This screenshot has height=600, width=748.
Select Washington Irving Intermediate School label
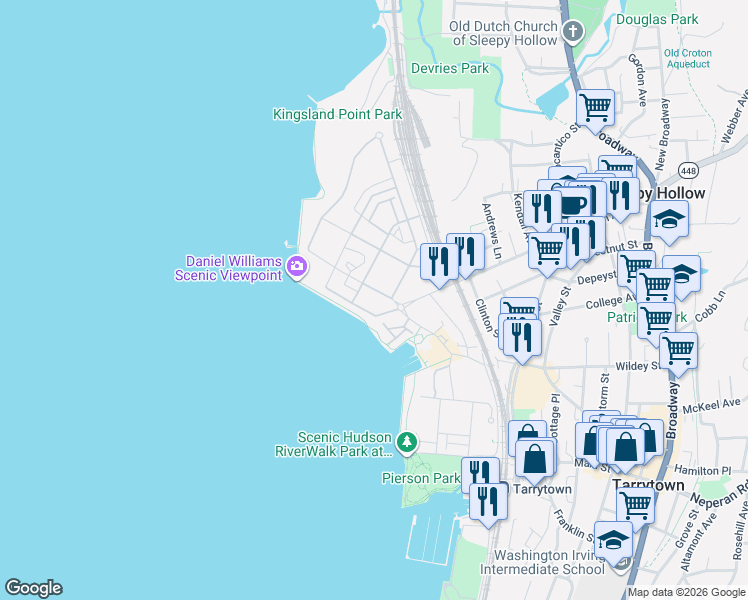[542, 562]
